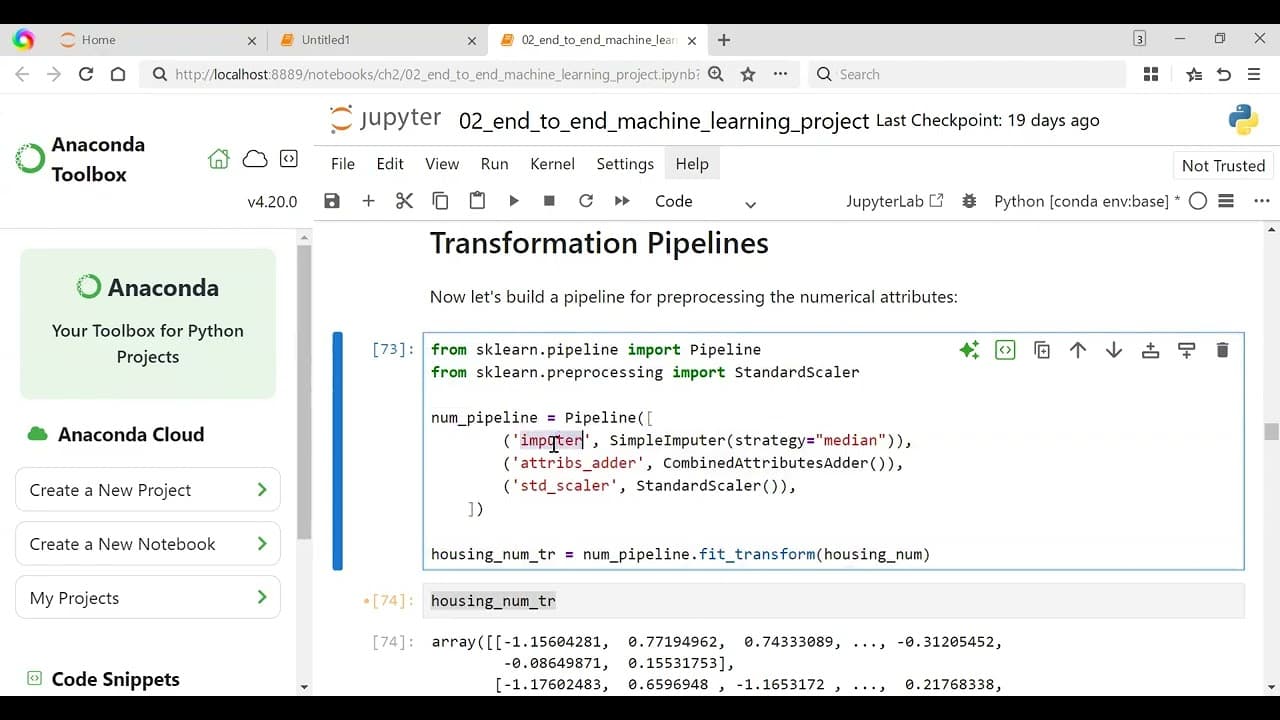Click the code snippet icon in cell toolbar
This screenshot has width=1280, height=720.
click(1005, 350)
